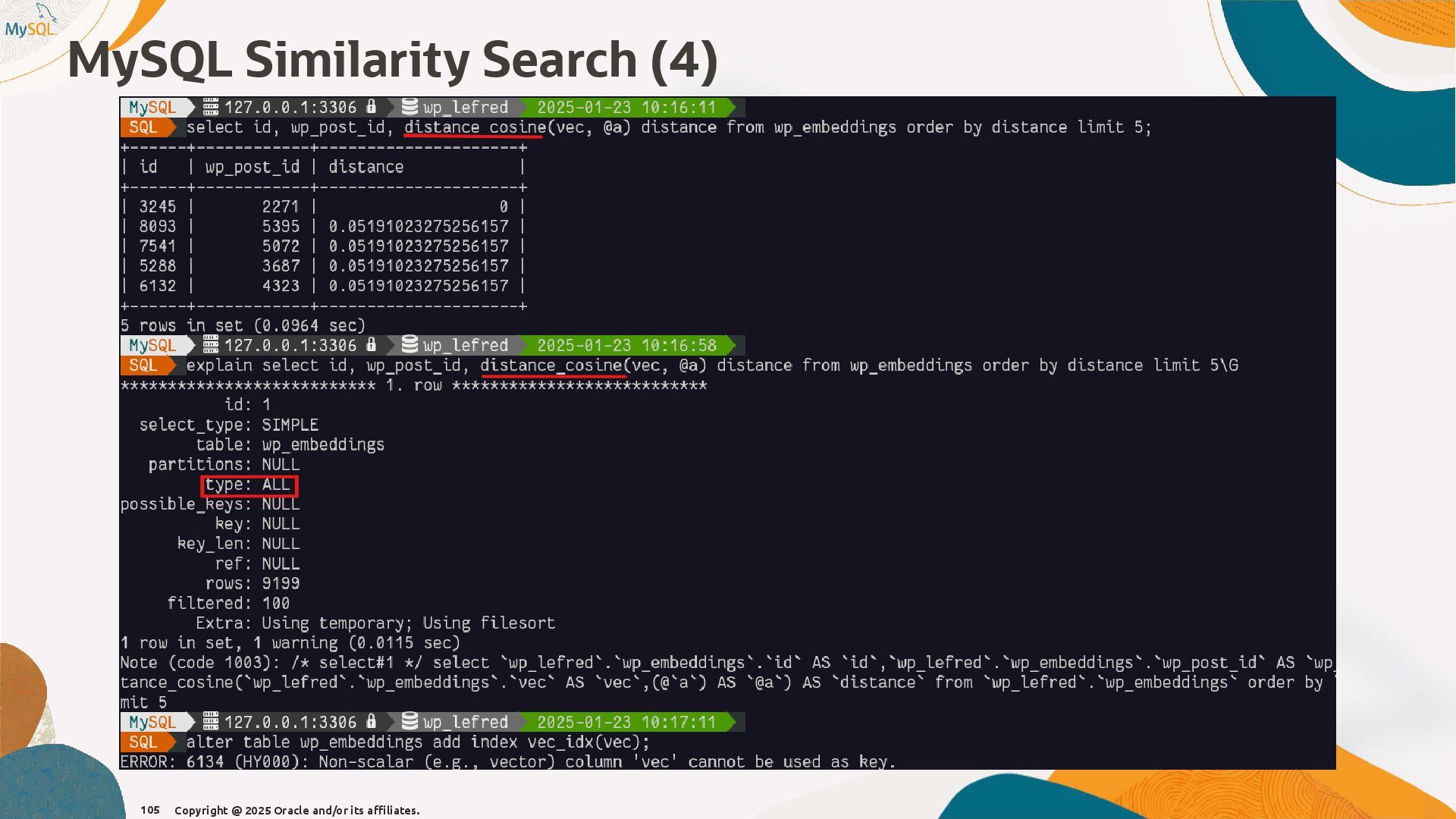Image resolution: width=1456 pixels, height=819 pixels.
Task: Click the first orange SQL prompt badge
Action: tap(143, 127)
